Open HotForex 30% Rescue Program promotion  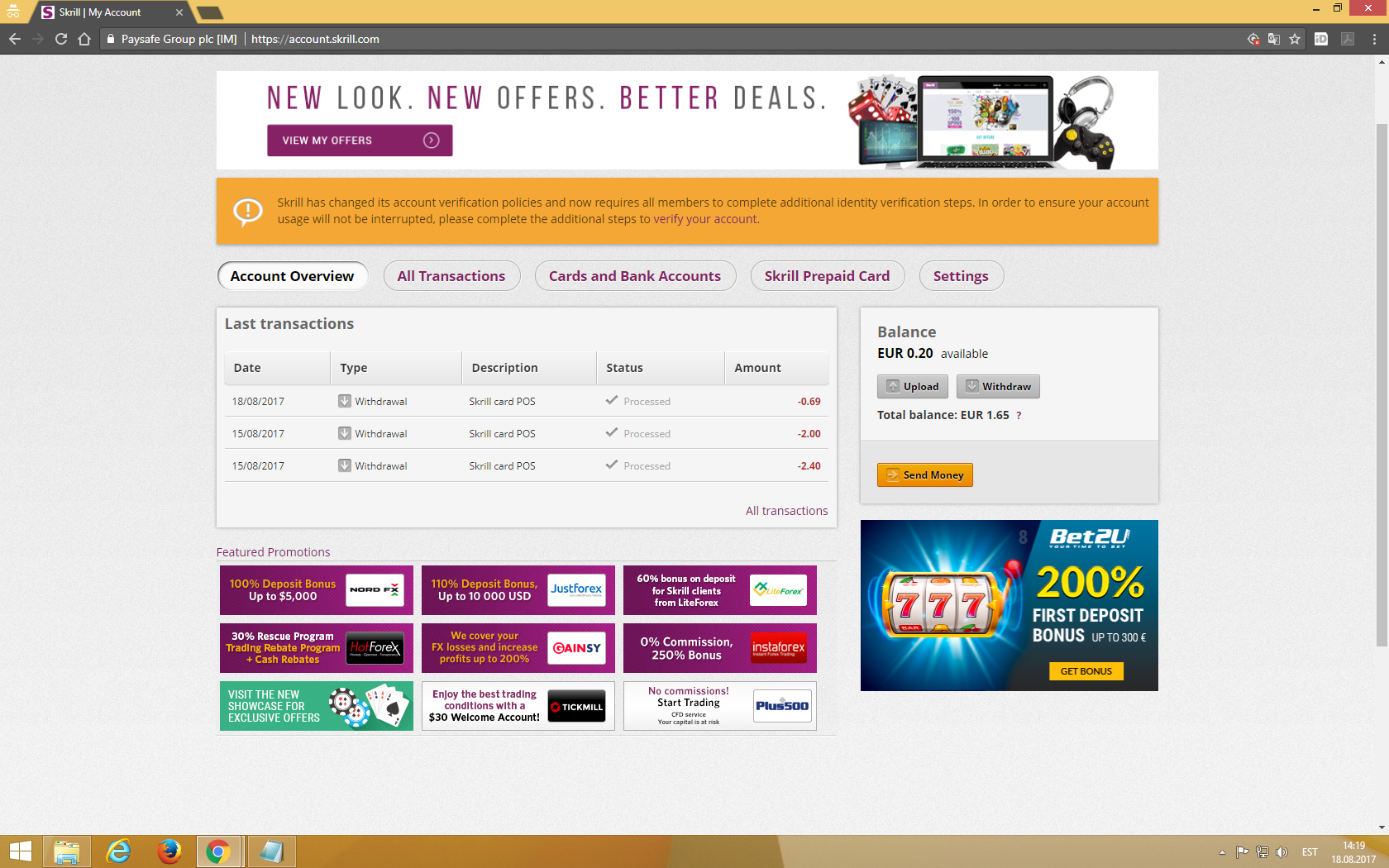click(x=317, y=648)
